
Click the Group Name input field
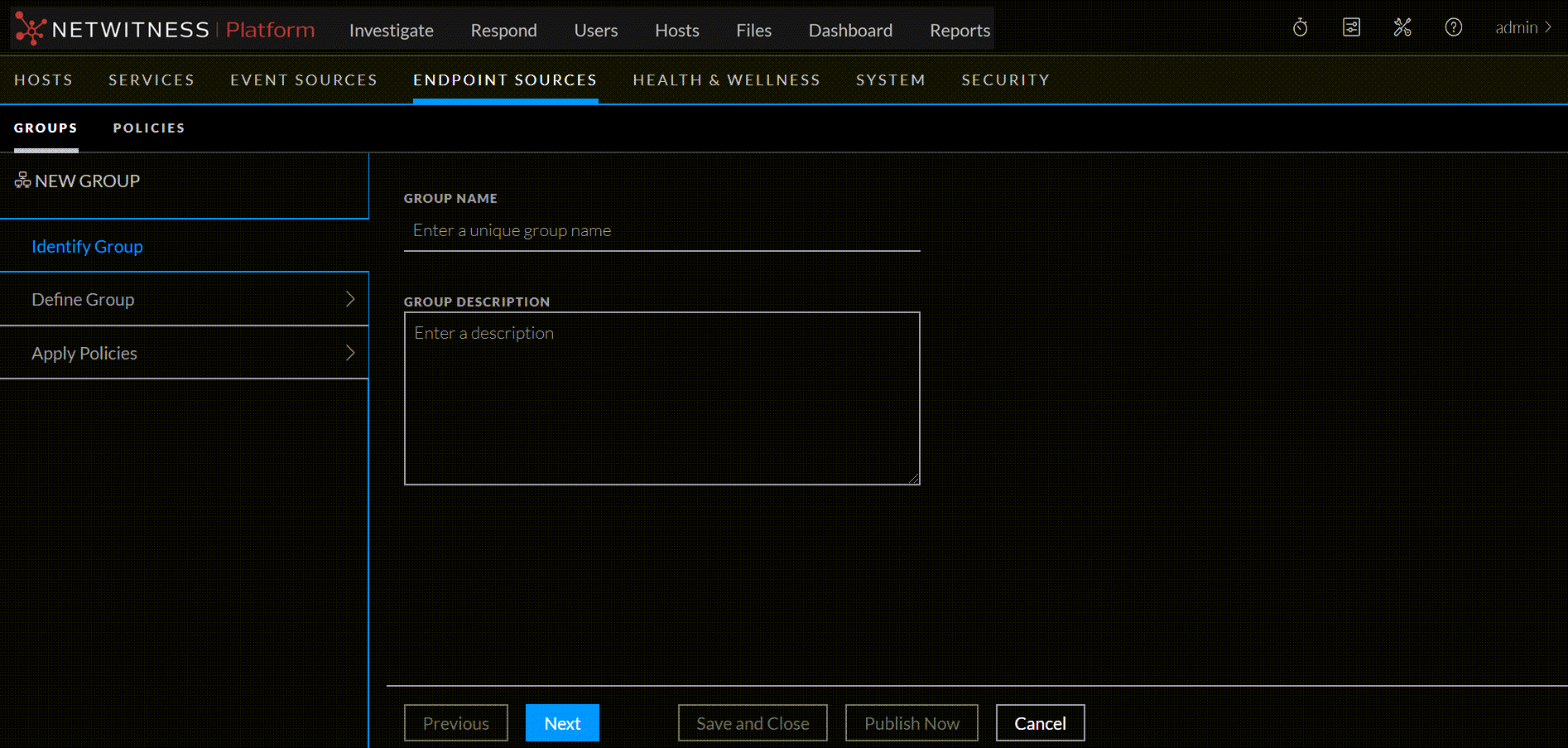[661, 230]
